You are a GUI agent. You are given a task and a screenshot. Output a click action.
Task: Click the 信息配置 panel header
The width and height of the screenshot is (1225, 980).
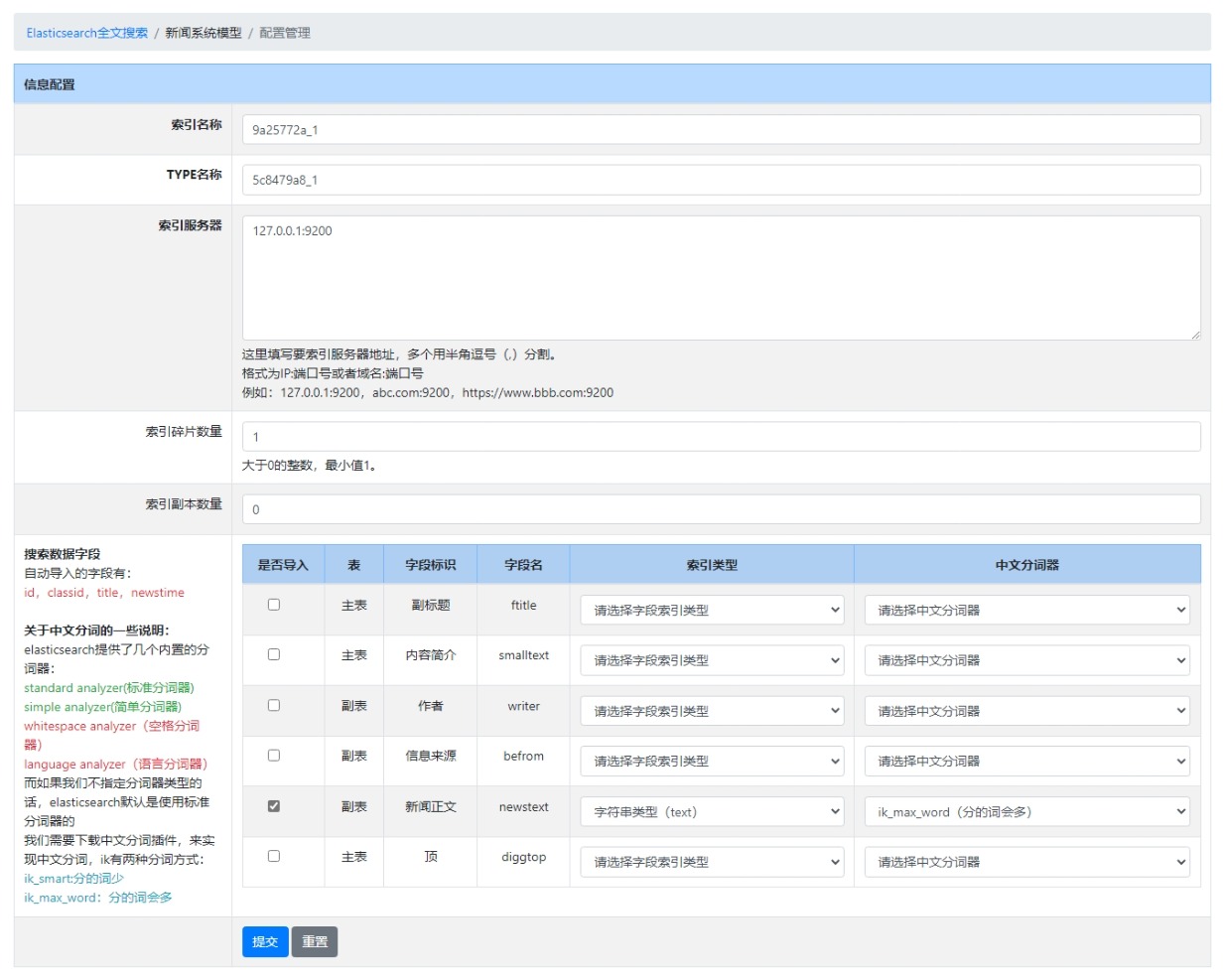pos(612,84)
